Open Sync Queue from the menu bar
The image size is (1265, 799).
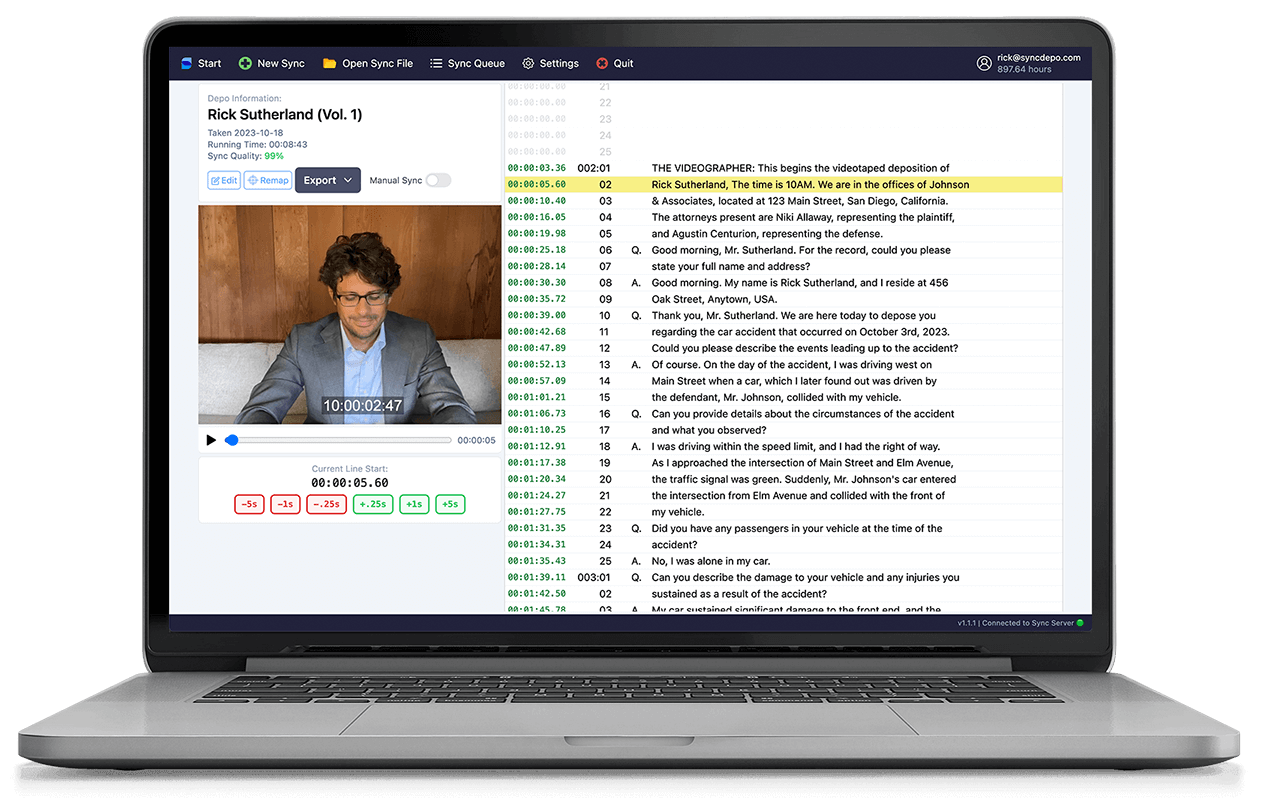[467, 63]
